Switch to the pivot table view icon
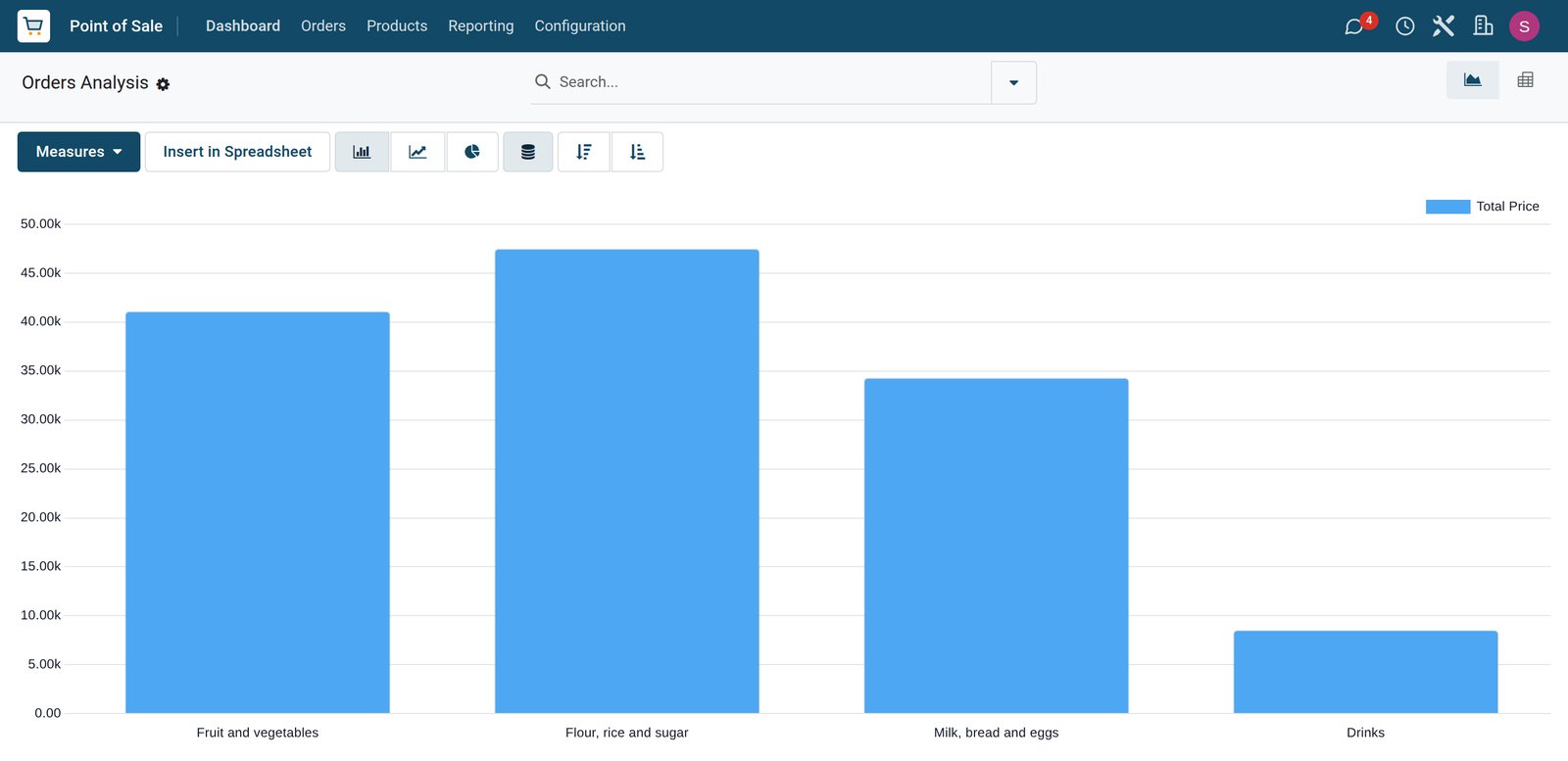Image resolution: width=1568 pixels, height=761 pixels. (x=1525, y=80)
